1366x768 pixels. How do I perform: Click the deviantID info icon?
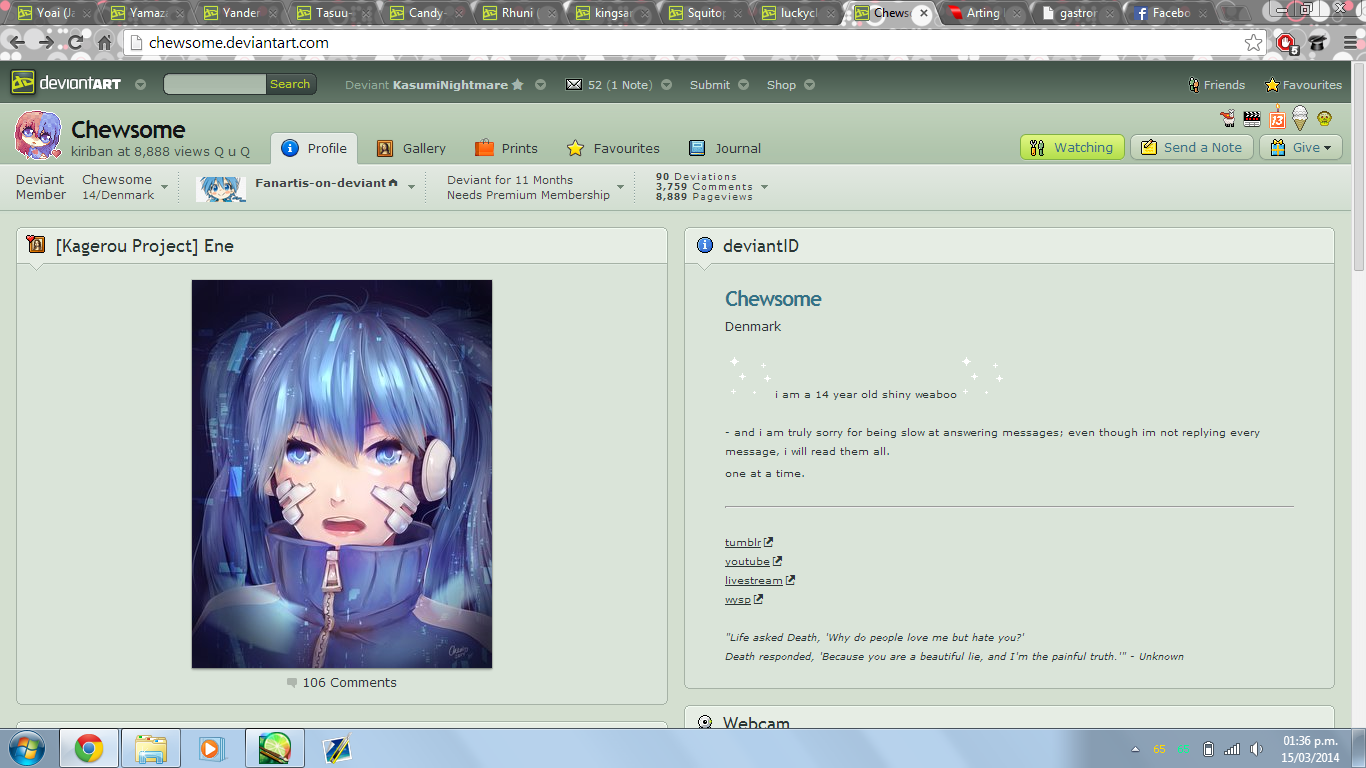[x=704, y=245]
